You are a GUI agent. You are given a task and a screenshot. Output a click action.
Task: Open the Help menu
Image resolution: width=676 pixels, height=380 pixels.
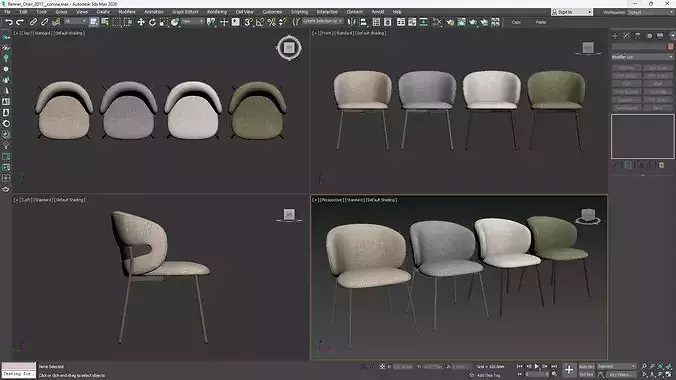[x=397, y=12]
